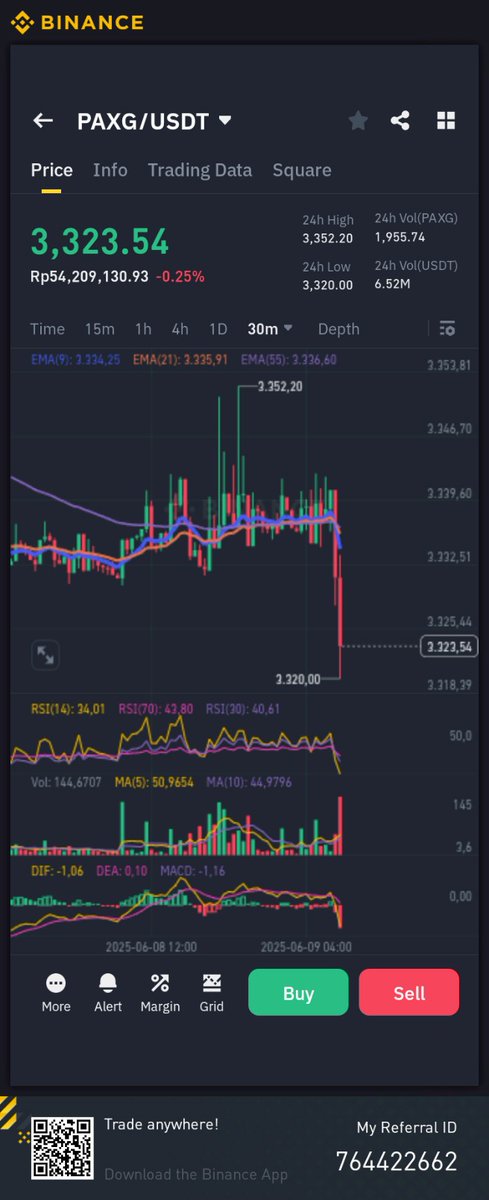
Task: Click the 24h Vol(USDT) value 6.52M
Action: point(391,285)
